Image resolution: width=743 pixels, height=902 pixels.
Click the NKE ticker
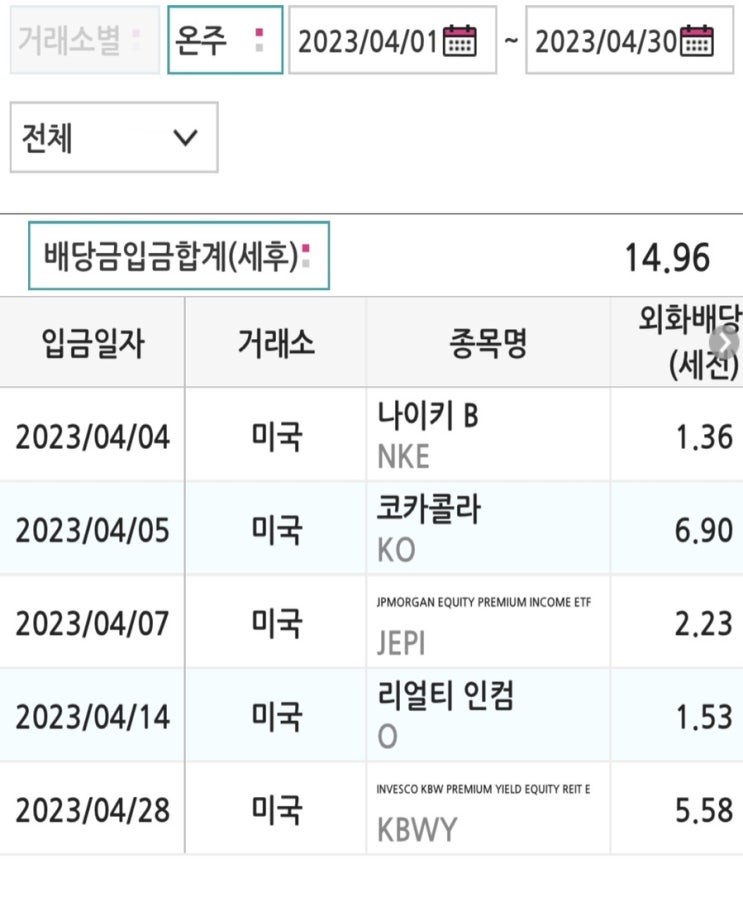404,457
